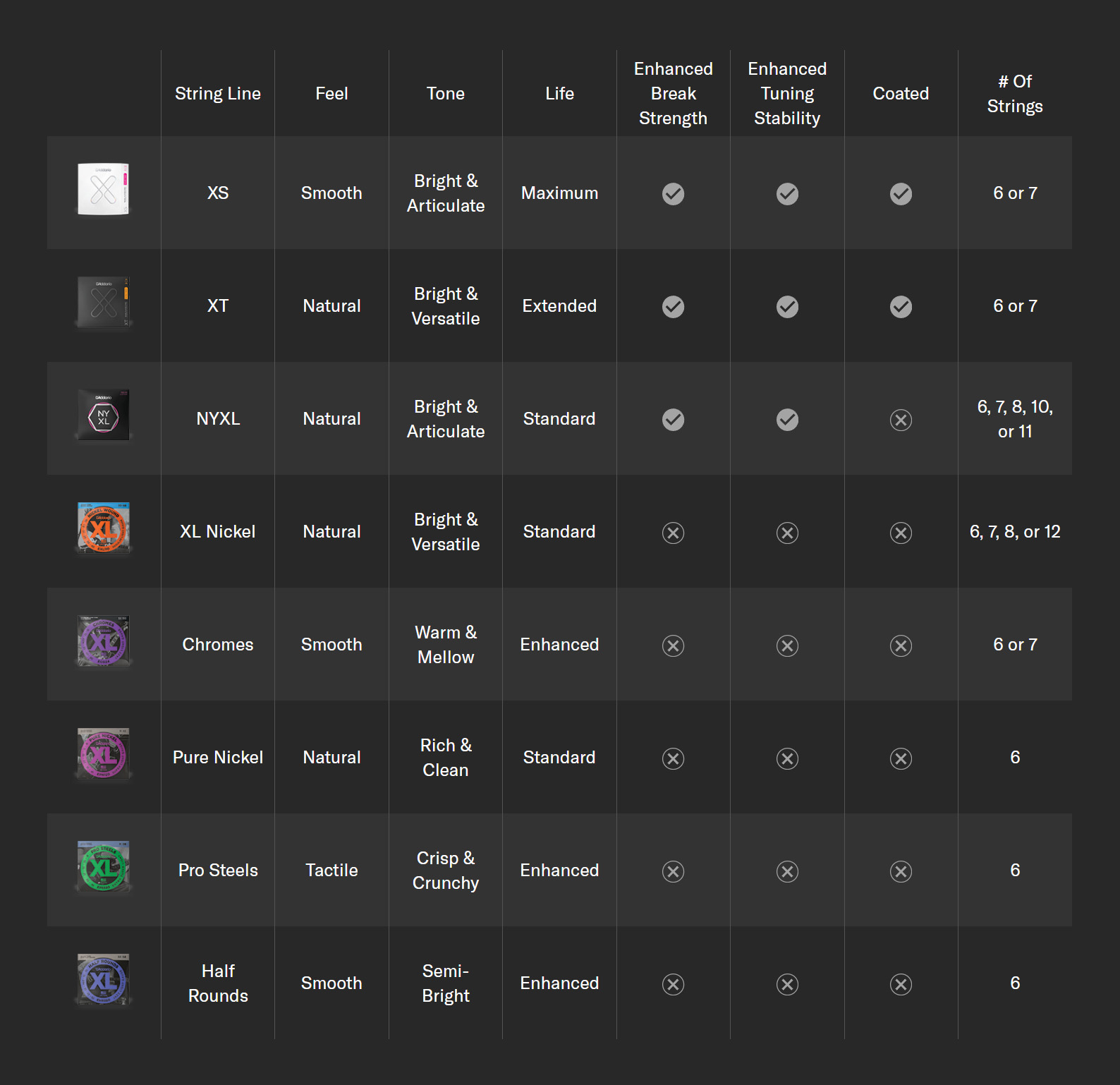Screen dimensions: 1120x1085
Task: Click Half Rounds Enhanced Break Strength X
Action: 673,985
